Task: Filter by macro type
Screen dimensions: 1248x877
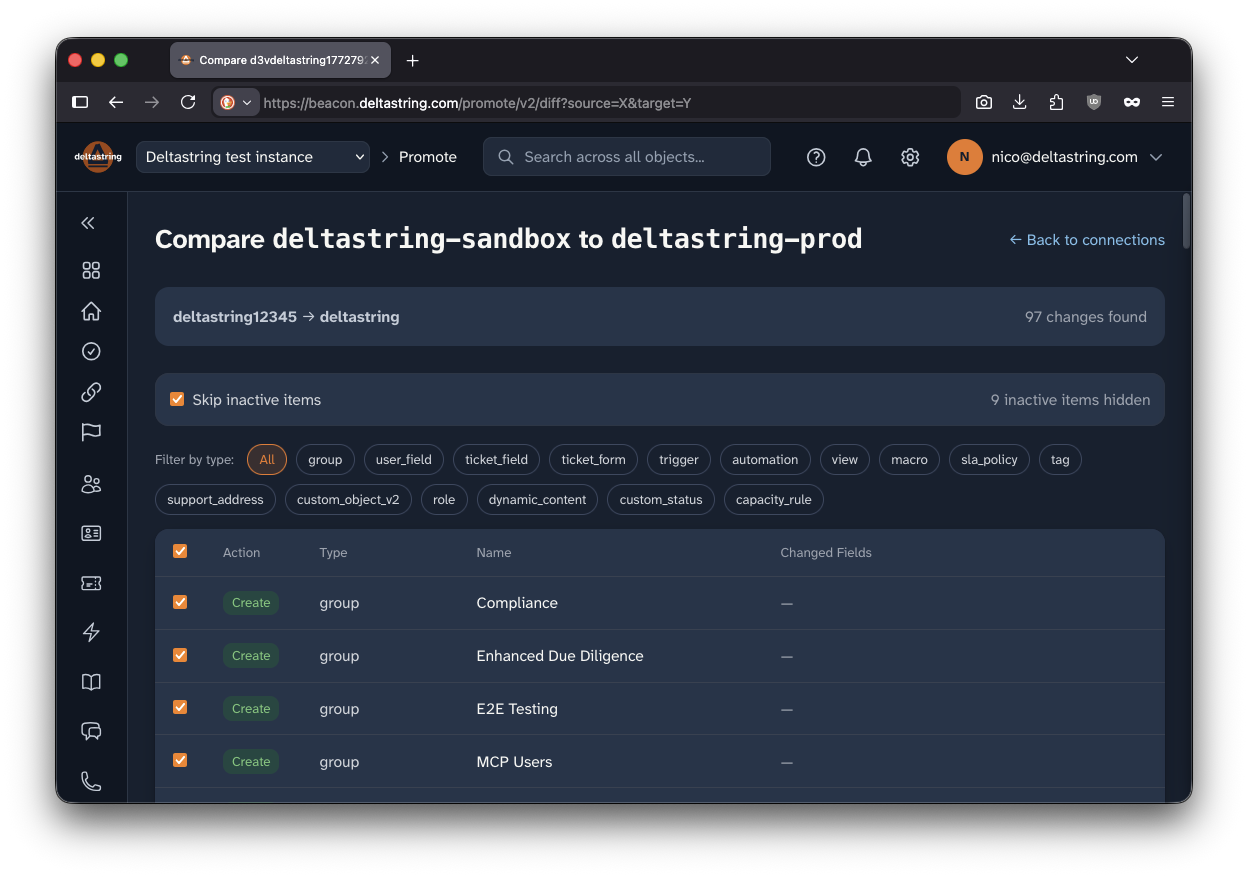Action: click(x=909, y=460)
